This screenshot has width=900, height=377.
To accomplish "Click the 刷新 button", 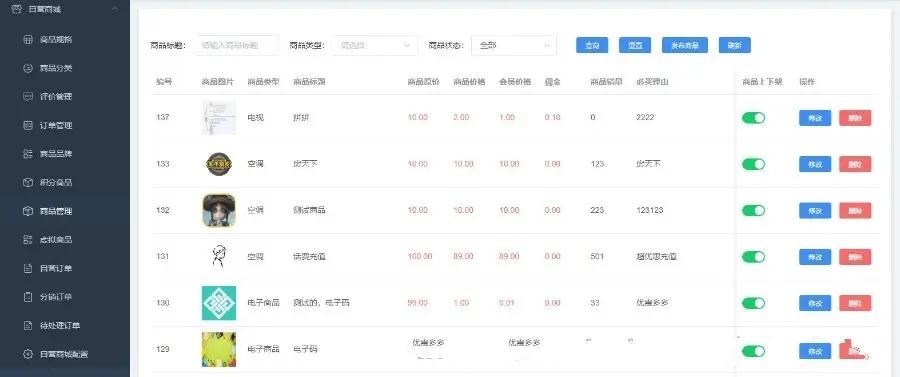I will [735, 45].
